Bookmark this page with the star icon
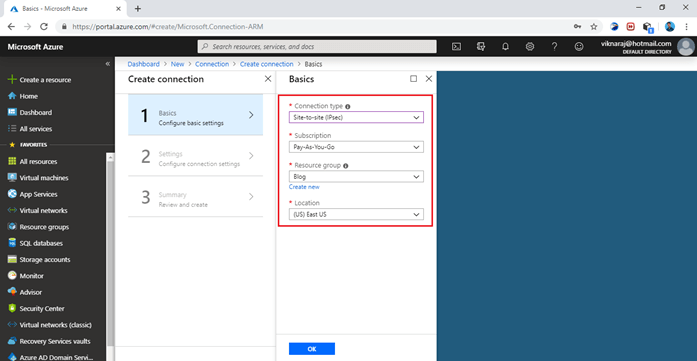This screenshot has width=697, height=361. 593,27
